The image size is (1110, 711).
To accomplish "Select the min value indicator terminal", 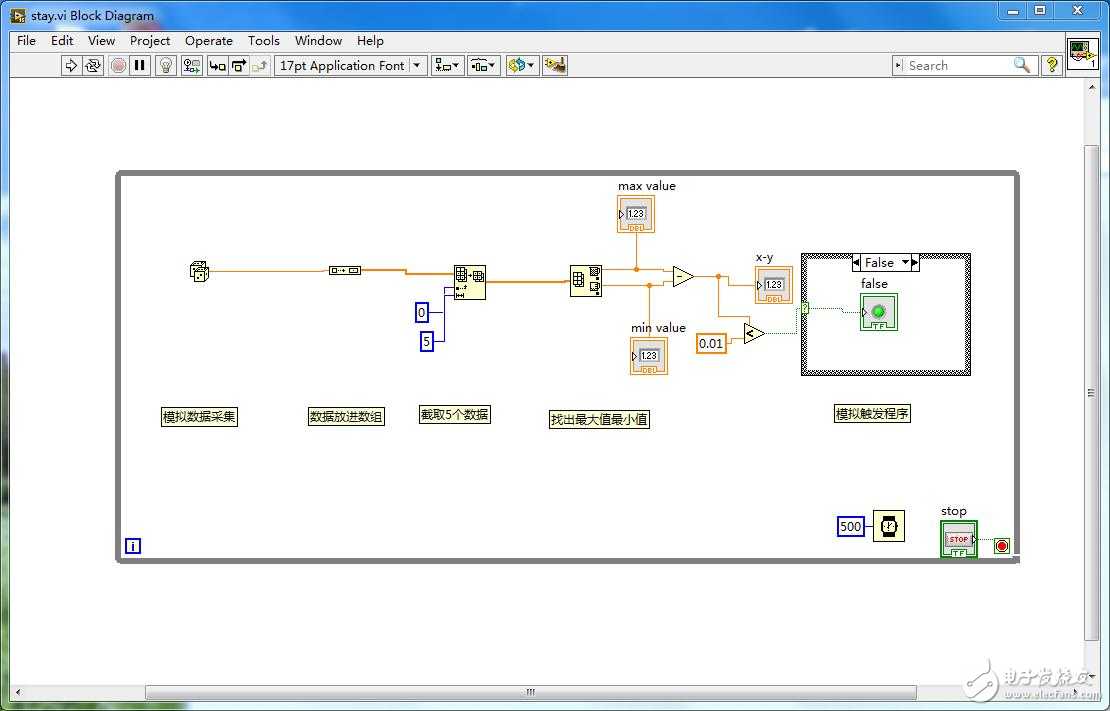I will (648, 356).
